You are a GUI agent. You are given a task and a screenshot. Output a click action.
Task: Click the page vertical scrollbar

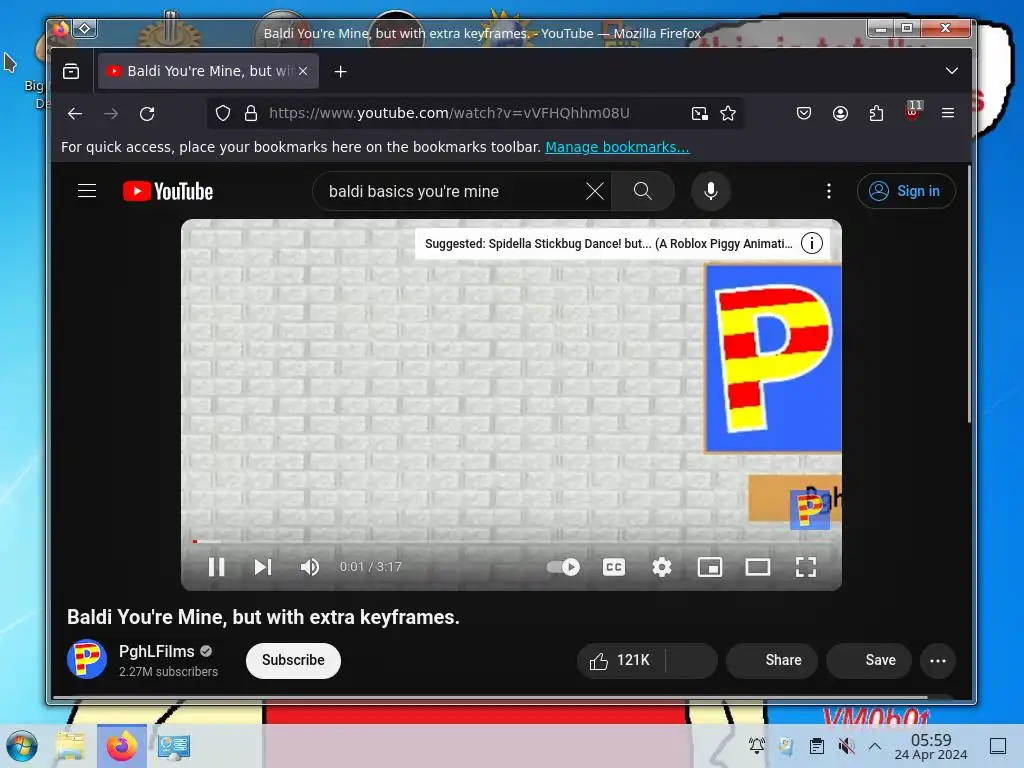(969, 294)
